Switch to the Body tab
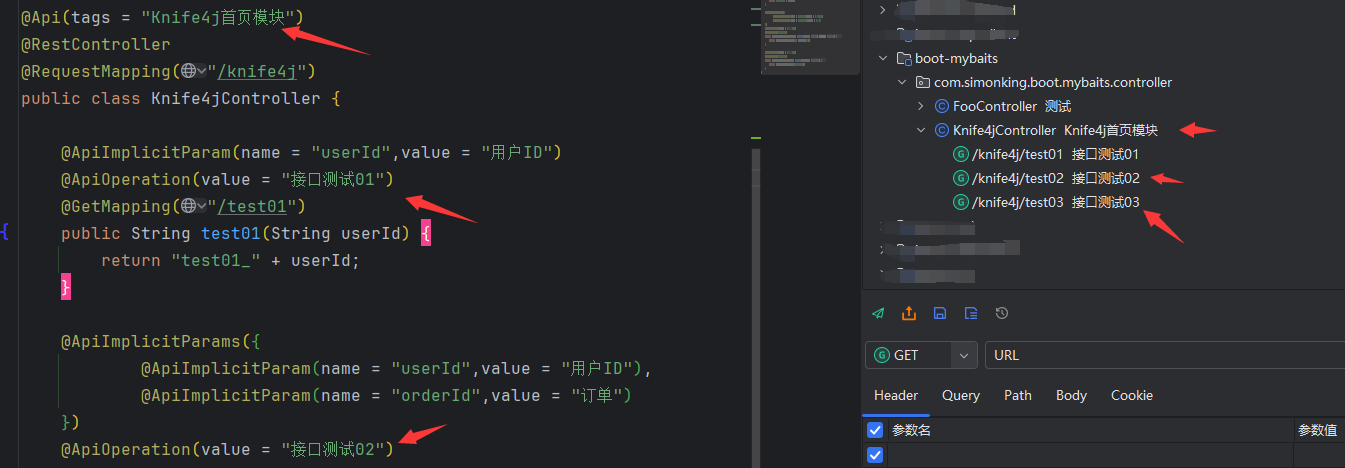Screen dimensions: 1345x468 coord(1071,395)
